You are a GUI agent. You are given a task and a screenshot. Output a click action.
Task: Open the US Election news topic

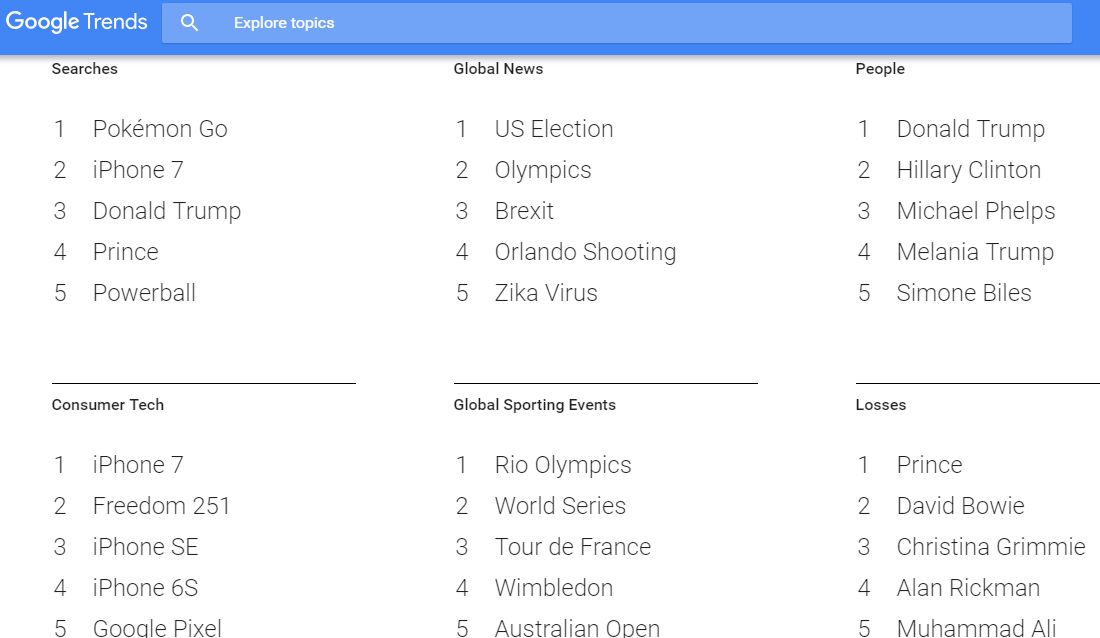554,129
